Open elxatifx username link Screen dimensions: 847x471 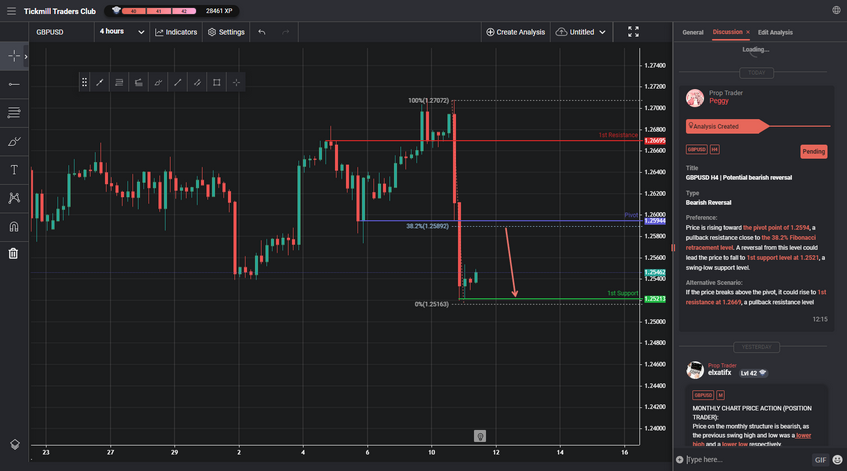click(x=720, y=373)
